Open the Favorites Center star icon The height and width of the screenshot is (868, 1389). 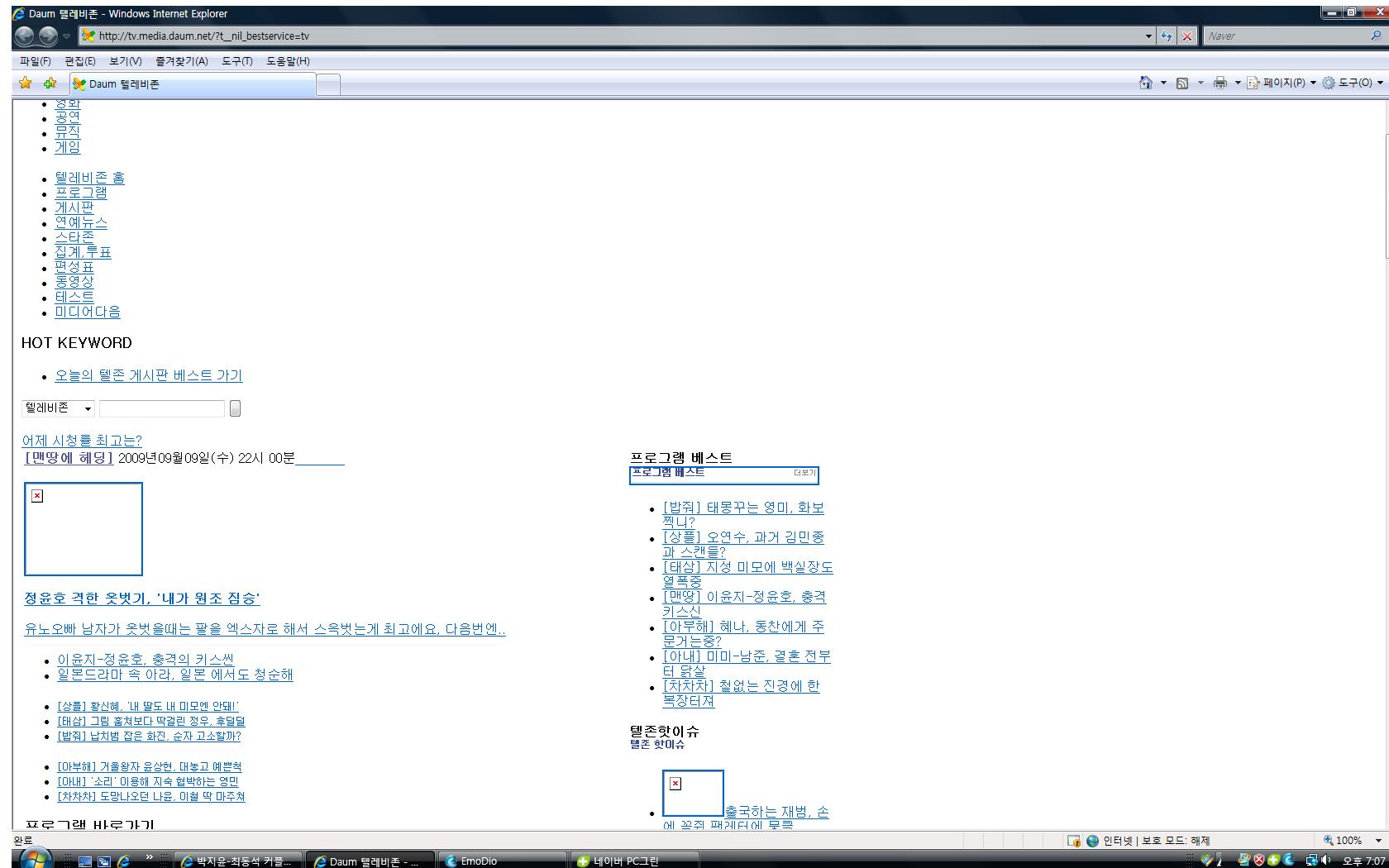click(x=26, y=83)
